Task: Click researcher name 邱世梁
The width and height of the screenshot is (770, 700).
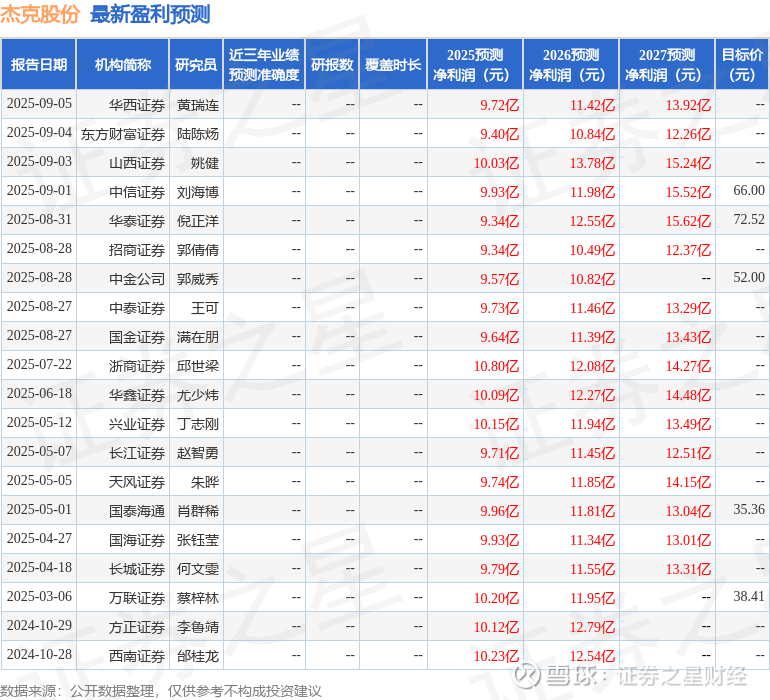Action: 198,366
